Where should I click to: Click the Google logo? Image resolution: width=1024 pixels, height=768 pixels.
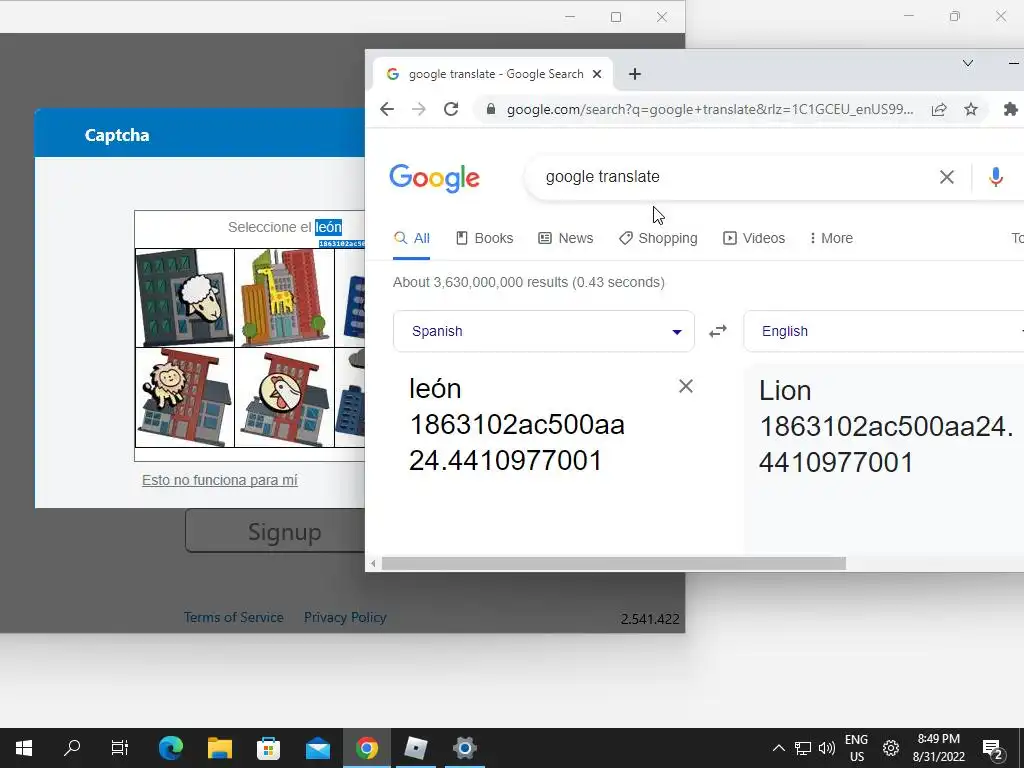(434, 178)
